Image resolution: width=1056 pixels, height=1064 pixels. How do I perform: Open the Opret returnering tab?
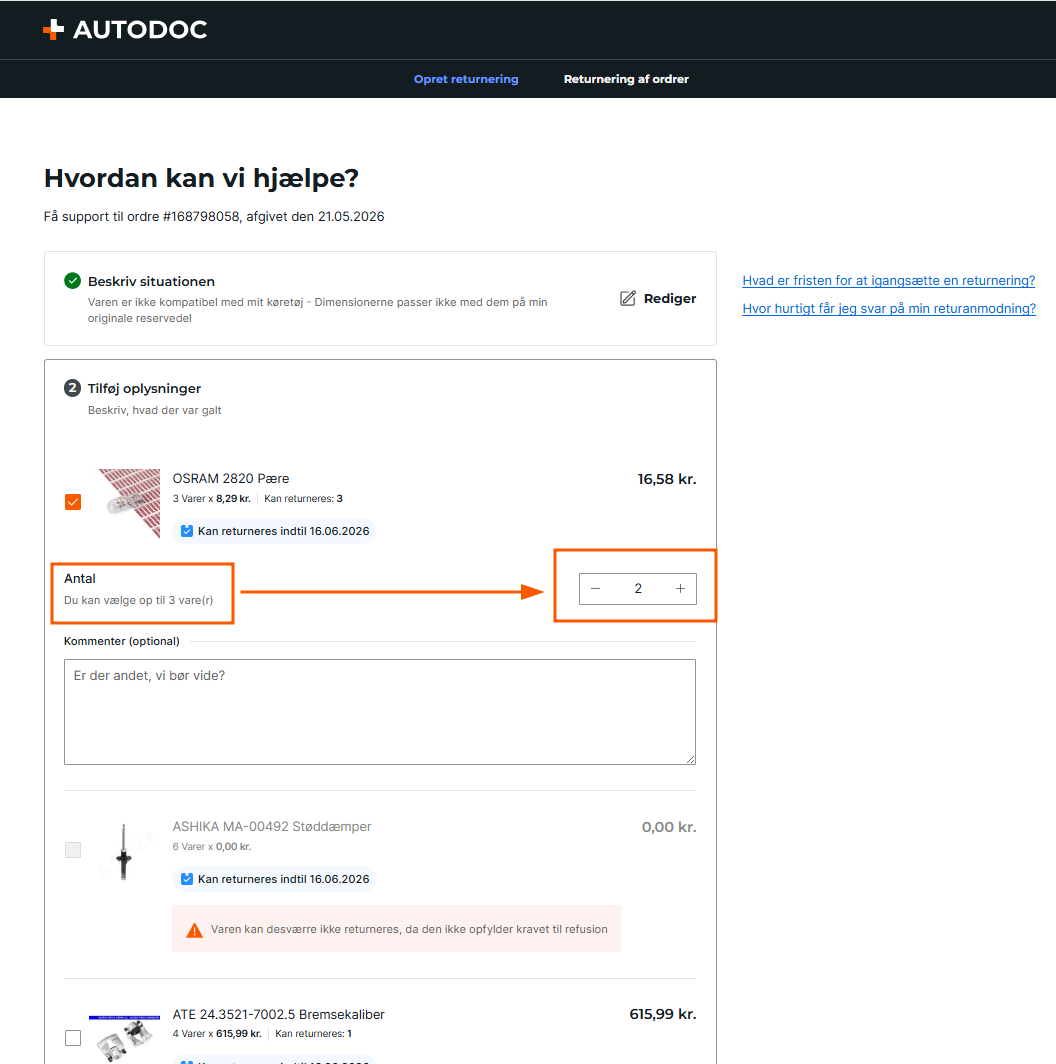pos(466,79)
